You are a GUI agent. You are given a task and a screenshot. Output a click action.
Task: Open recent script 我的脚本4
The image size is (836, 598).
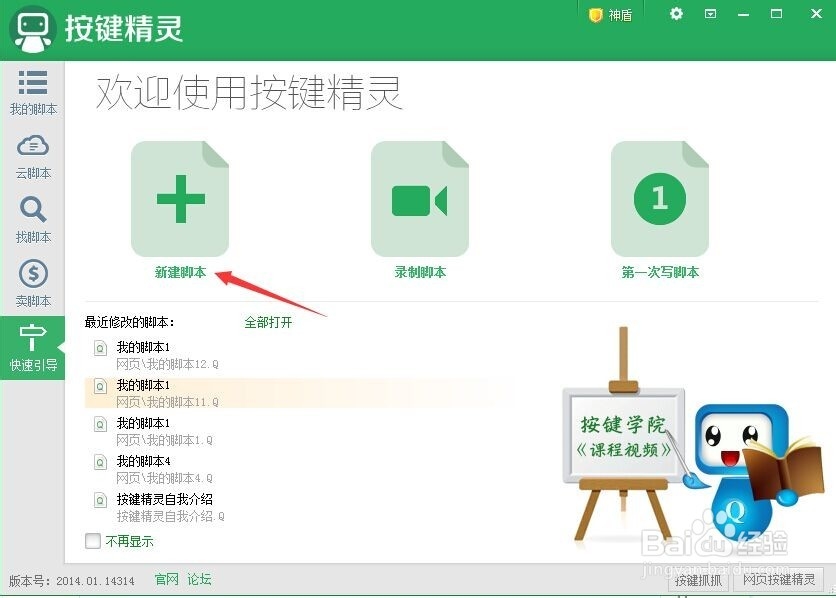click(164, 470)
